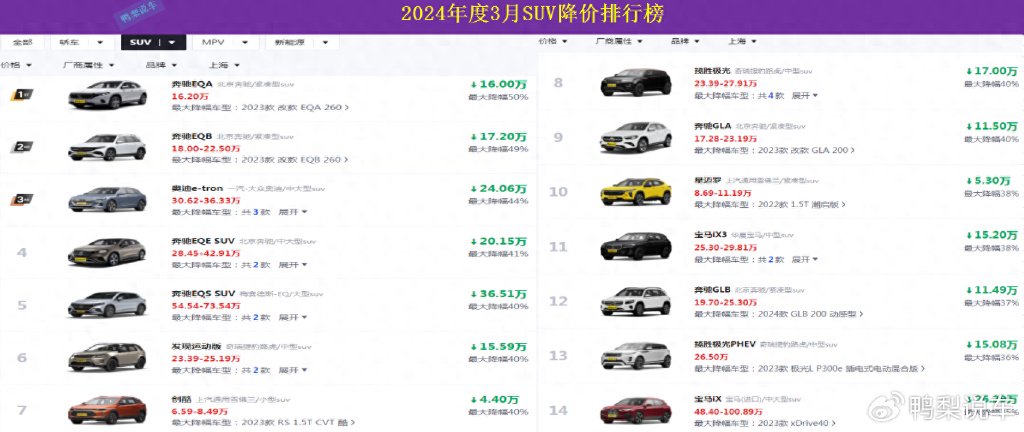This screenshot has width=1024, height=432.
Task: Expand 展开 models under 奔驰EQE SUV
Action: [x=293, y=265]
